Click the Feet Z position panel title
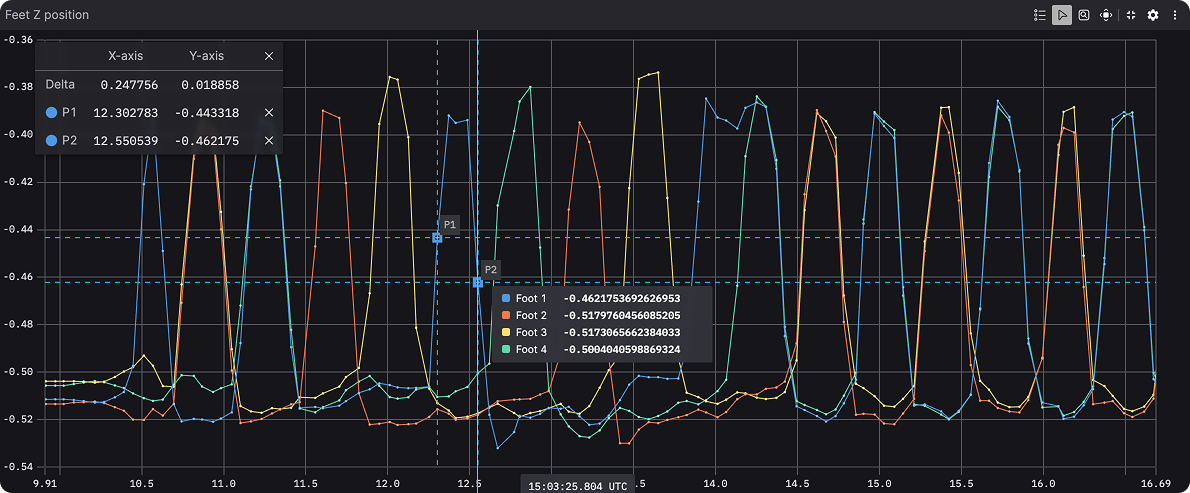This screenshot has height=493, width=1190. pyautogui.click(x=47, y=15)
